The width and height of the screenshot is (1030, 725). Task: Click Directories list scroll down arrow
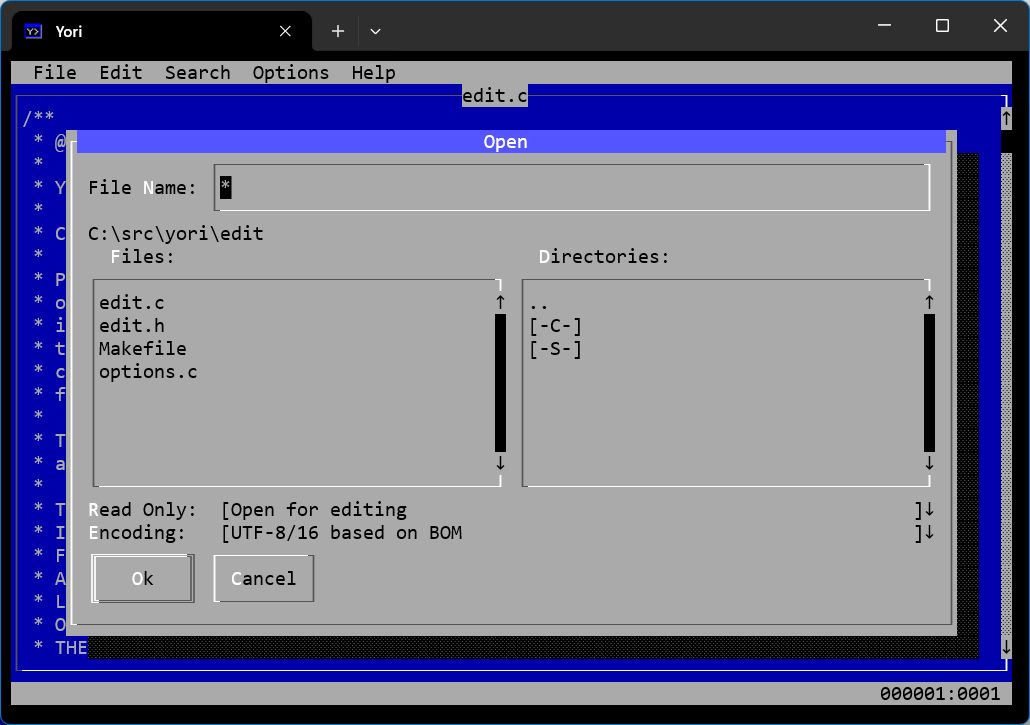(x=929, y=463)
